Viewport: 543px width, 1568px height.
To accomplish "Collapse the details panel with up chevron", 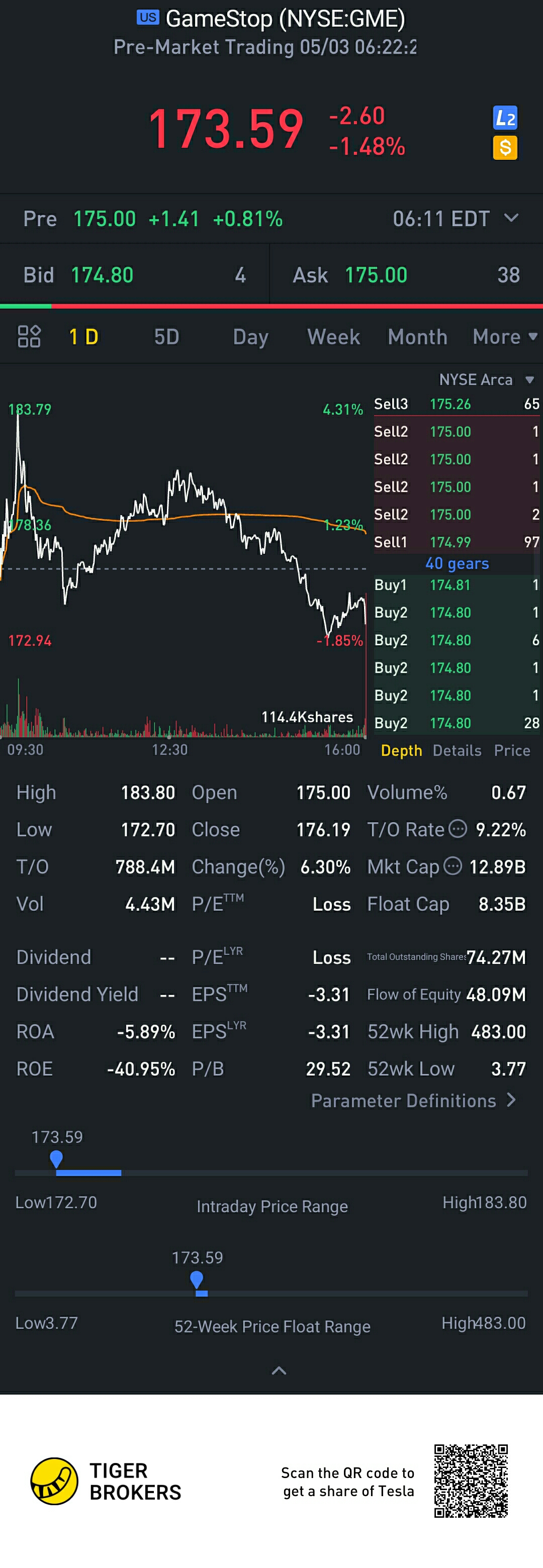I will pyautogui.click(x=279, y=1370).
